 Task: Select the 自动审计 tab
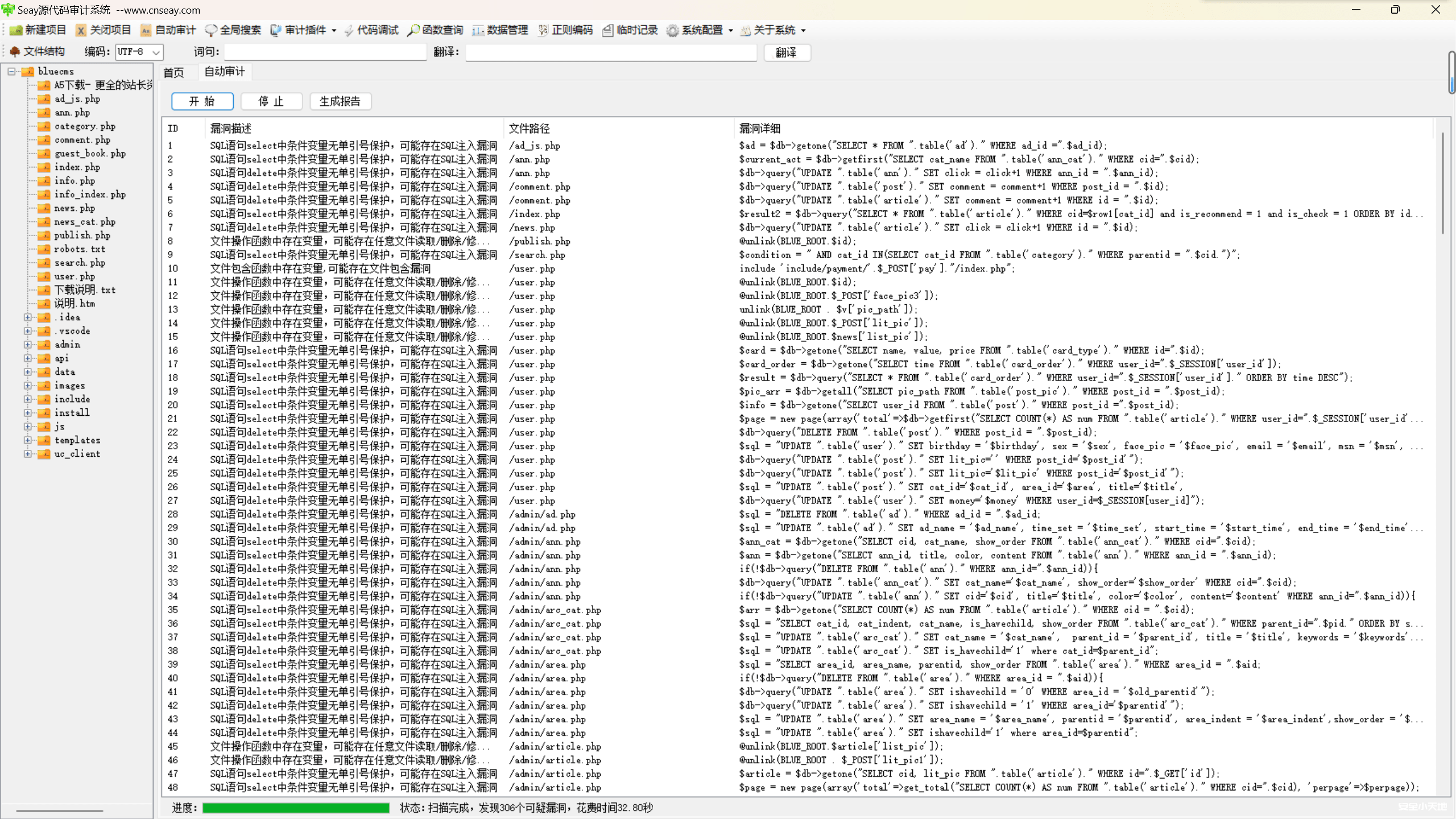(x=225, y=72)
